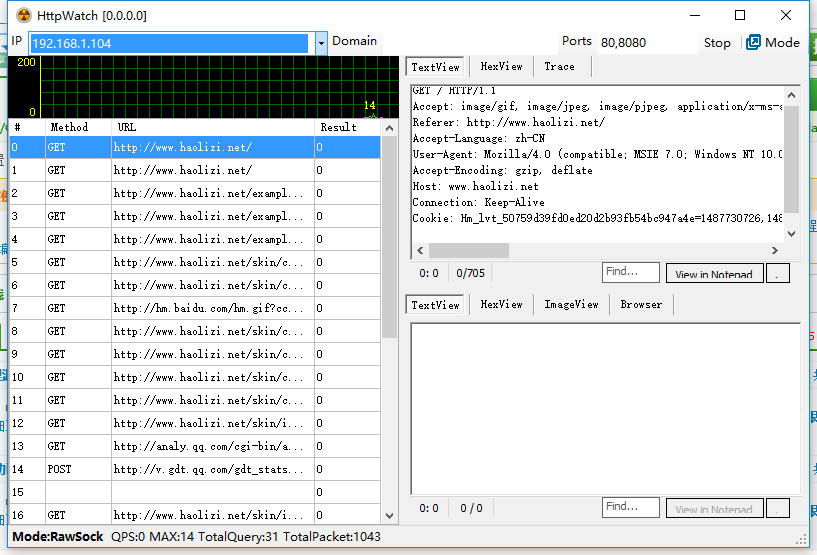The height and width of the screenshot is (555, 817).
Task: Click request text scroll left arrow
Action: pyautogui.click(x=420, y=250)
